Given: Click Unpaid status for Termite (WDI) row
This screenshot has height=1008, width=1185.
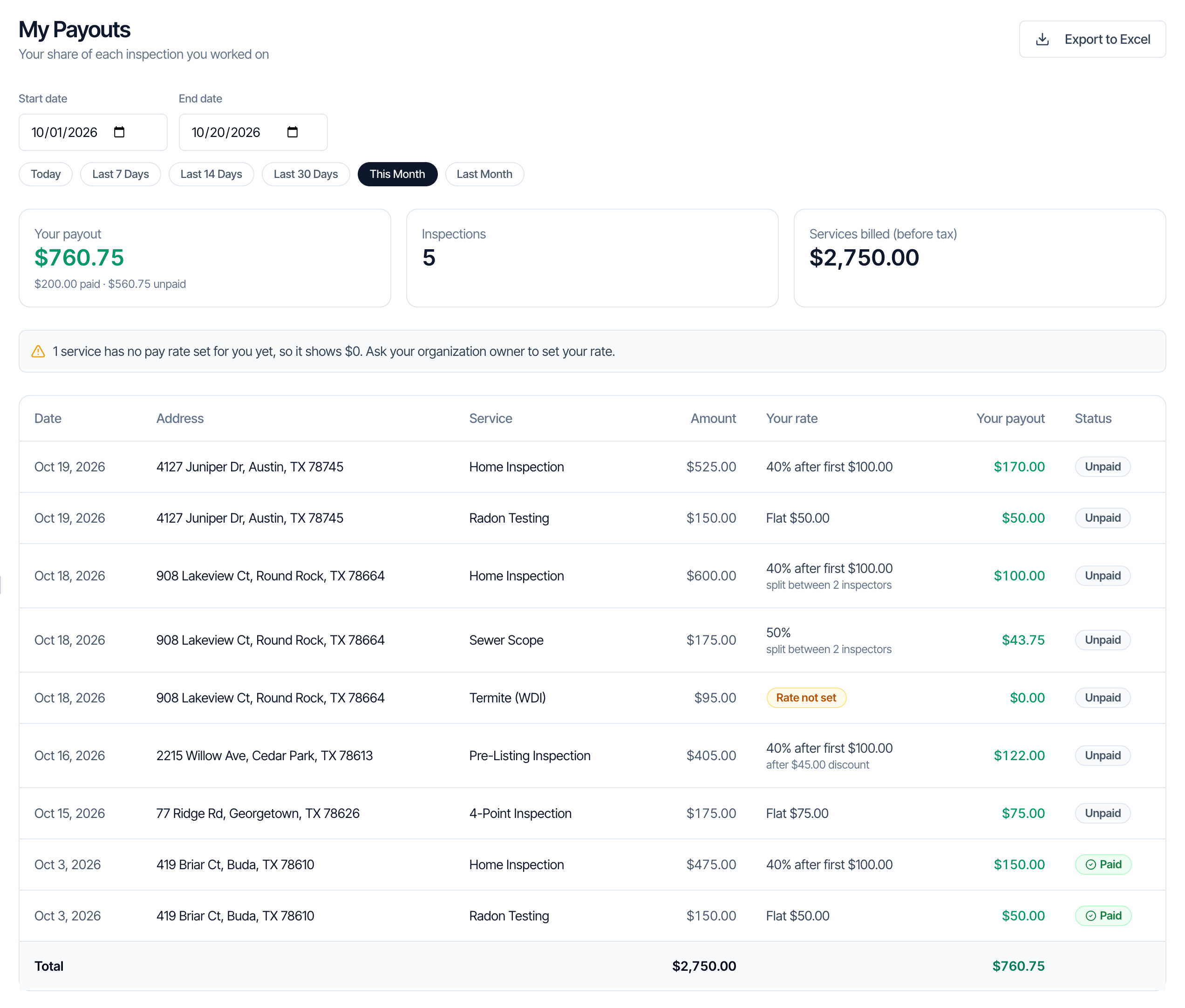Looking at the screenshot, I should point(1102,698).
